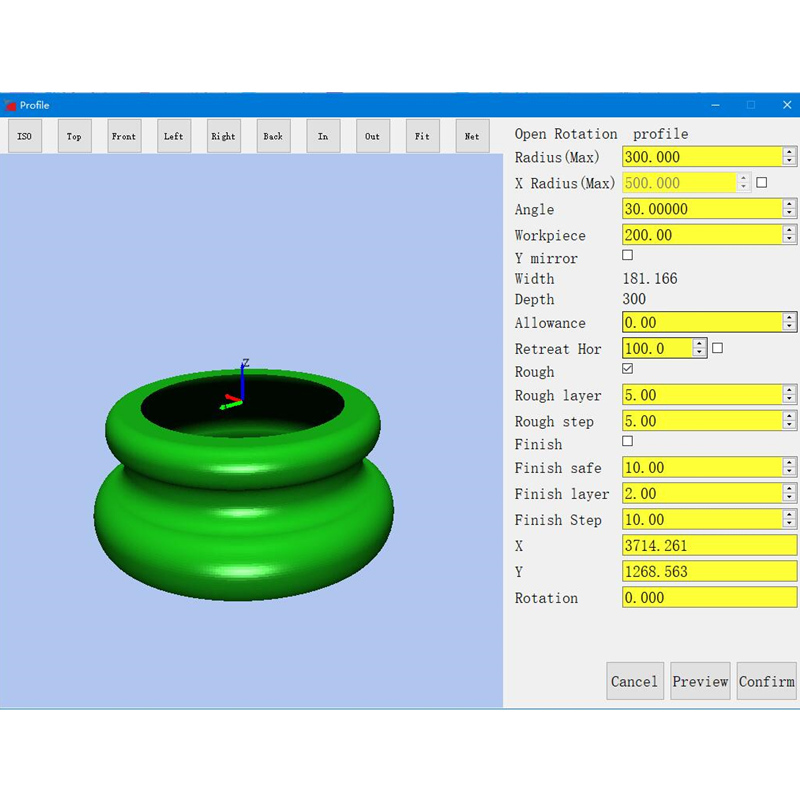Image resolution: width=800 pixels, height=800 pixels.
Task: Click the Rotation input field
Action: pyautogui.click(x=709, y=597)
